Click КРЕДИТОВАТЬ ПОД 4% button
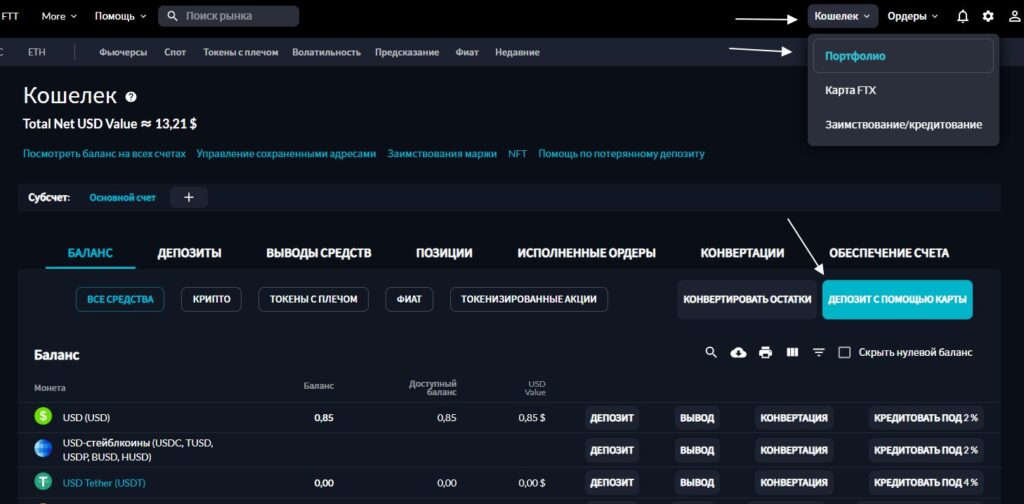 (x=926, y=483)
